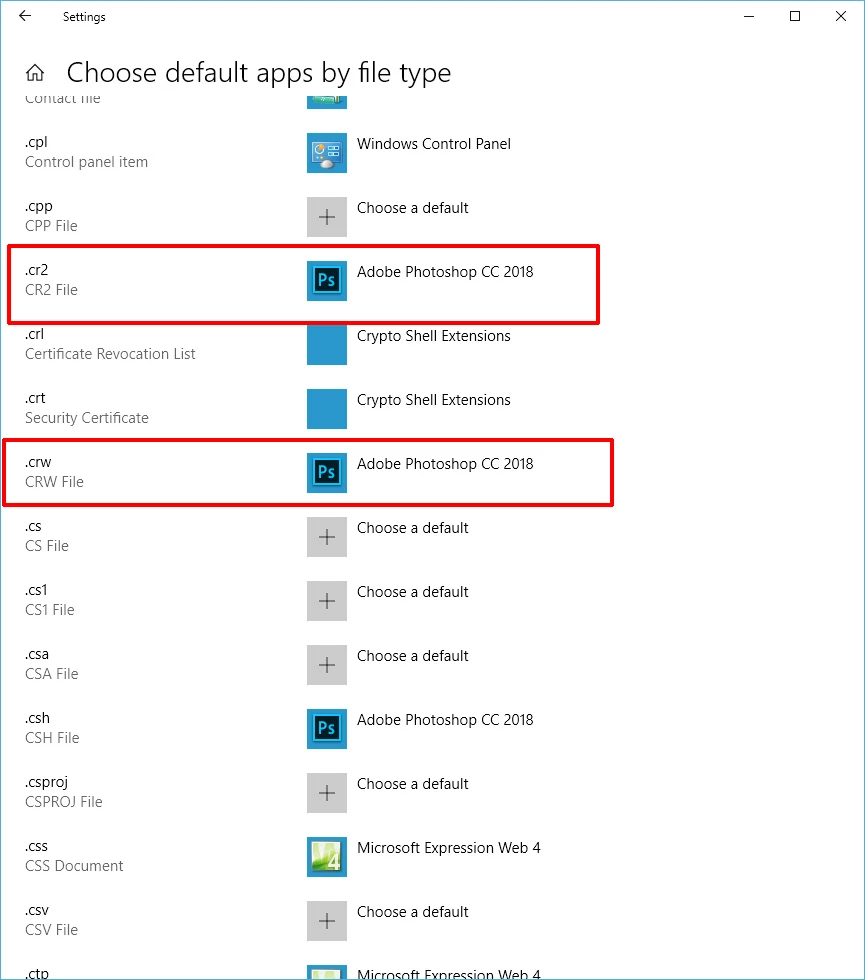
Task: Choose a default app for .csv
Action: [x=412, y=912]
